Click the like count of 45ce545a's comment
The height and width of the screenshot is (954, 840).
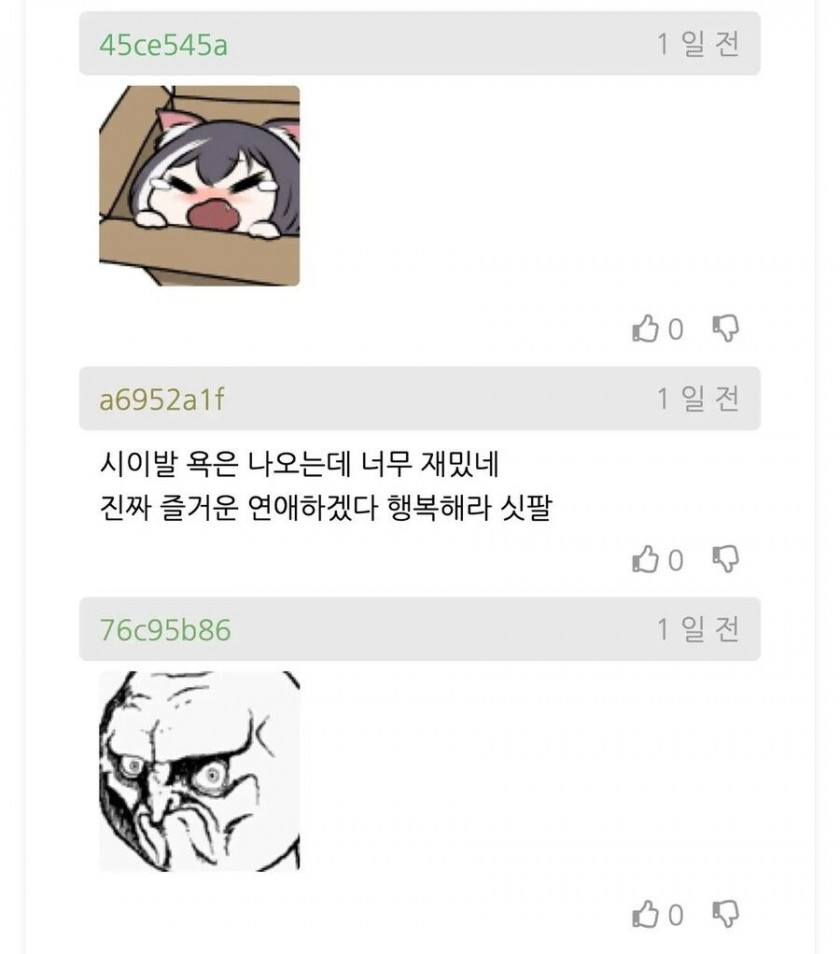pyautogui.click(x=676, y=330)
